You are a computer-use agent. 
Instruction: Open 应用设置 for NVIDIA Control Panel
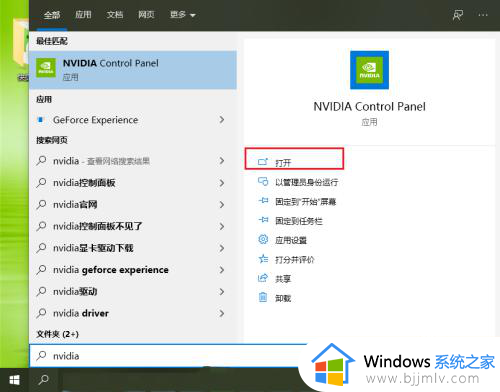[x=291, y=240]
